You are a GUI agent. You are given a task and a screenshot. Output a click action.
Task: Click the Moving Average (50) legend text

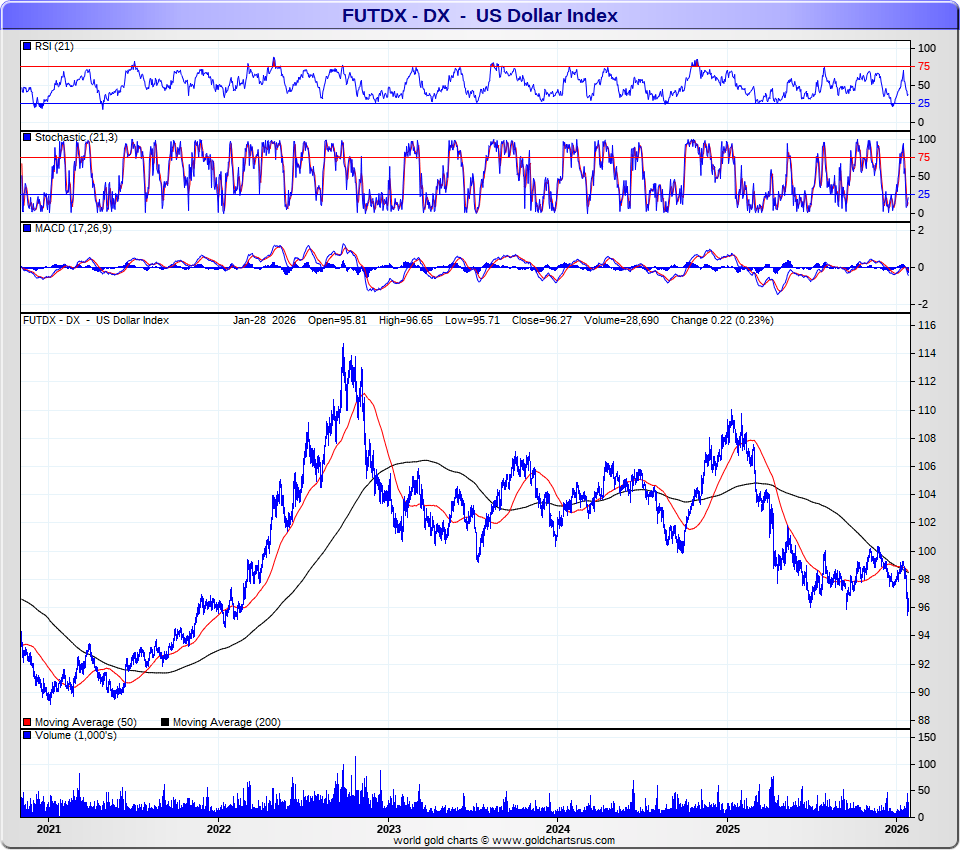tap(86, 723)
